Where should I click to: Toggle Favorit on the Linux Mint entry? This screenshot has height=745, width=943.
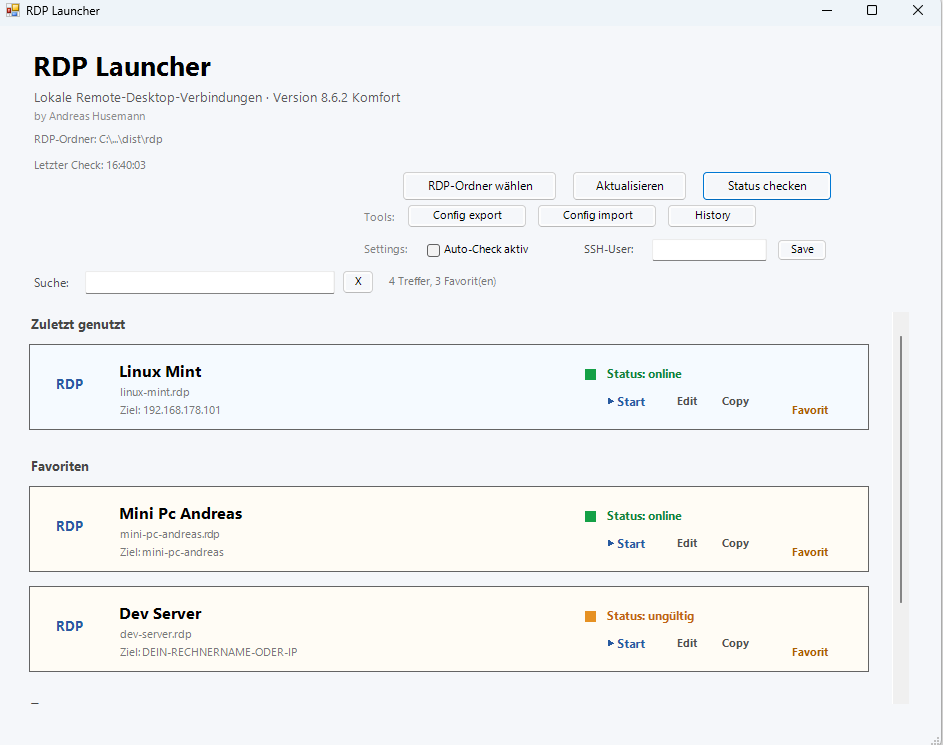(809, 410)
